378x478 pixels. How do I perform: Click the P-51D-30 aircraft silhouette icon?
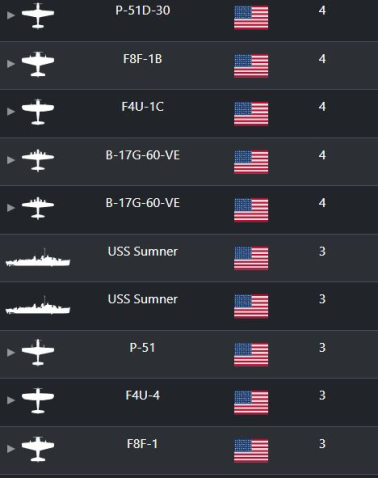(x=38, y=15)
